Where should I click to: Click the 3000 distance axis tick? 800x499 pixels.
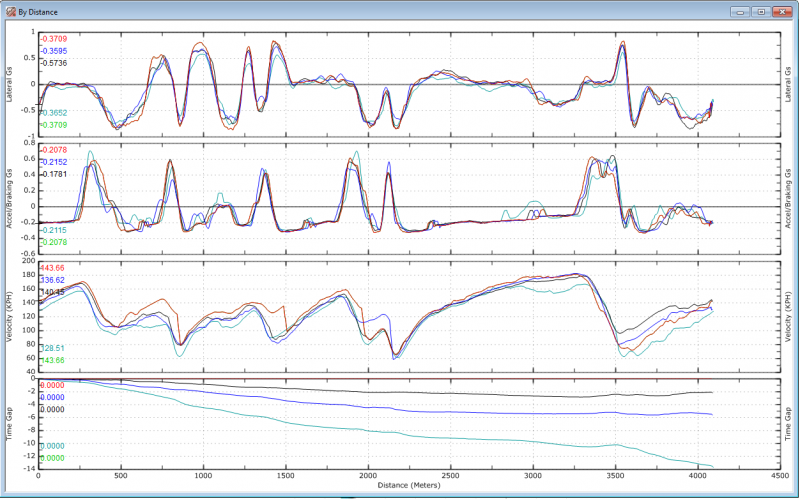coord(533,476)
